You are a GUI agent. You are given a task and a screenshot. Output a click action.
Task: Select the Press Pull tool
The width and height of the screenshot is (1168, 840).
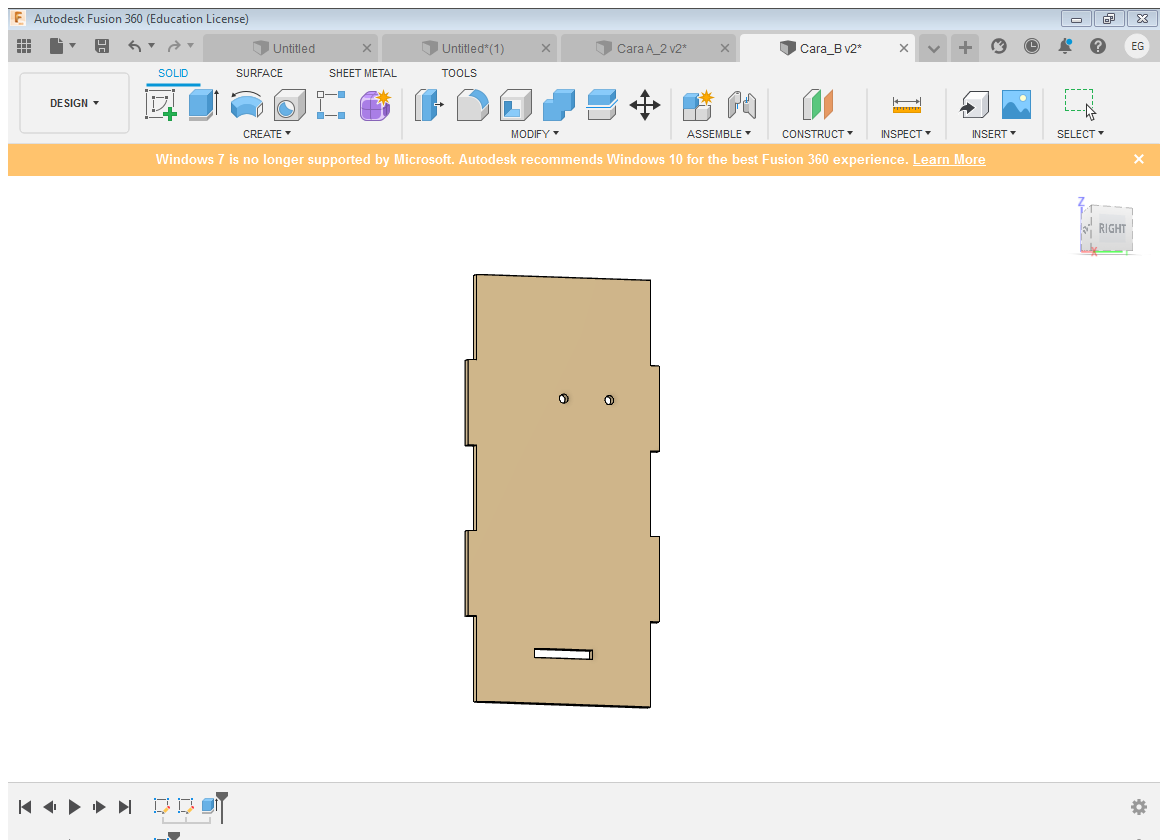pyautogui.click(x=429, y=105)
